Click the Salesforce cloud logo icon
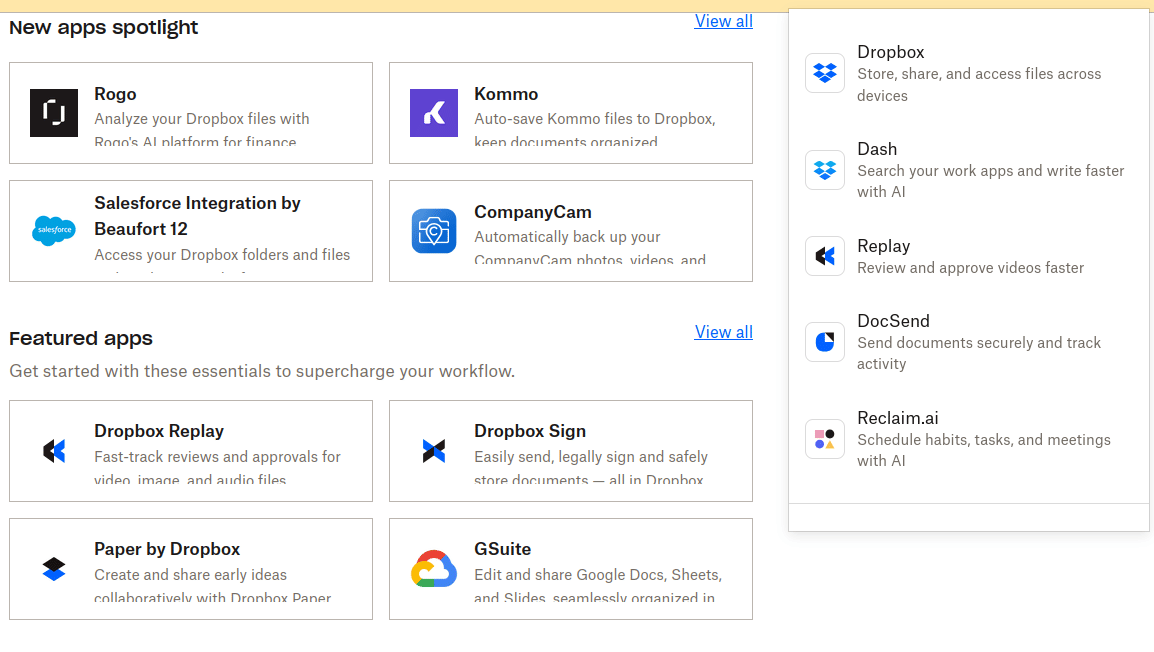Viewport: 1154px width, 652px height. pyautogui.click(x=54, y=230)
